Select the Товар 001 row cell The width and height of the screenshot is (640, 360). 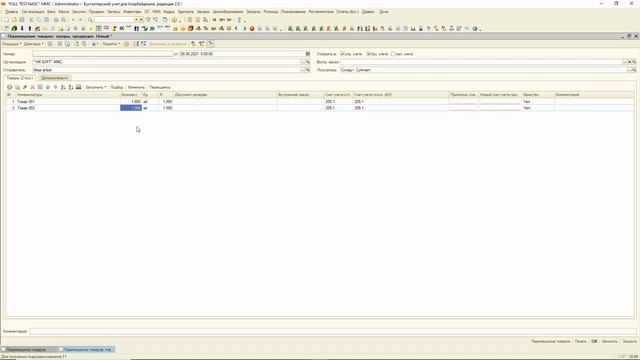pyautogui.click(x=68, y=102)
